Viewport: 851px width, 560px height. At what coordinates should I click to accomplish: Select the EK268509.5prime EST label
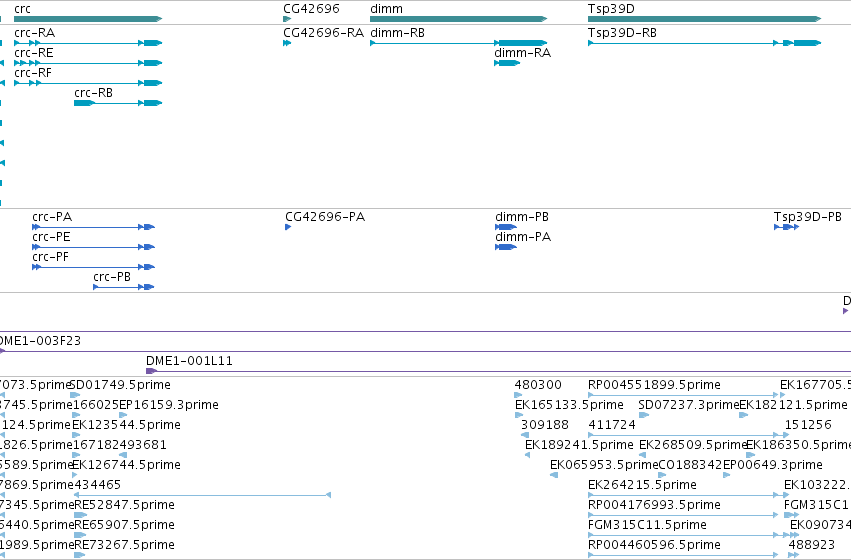(x=693, y=445)
